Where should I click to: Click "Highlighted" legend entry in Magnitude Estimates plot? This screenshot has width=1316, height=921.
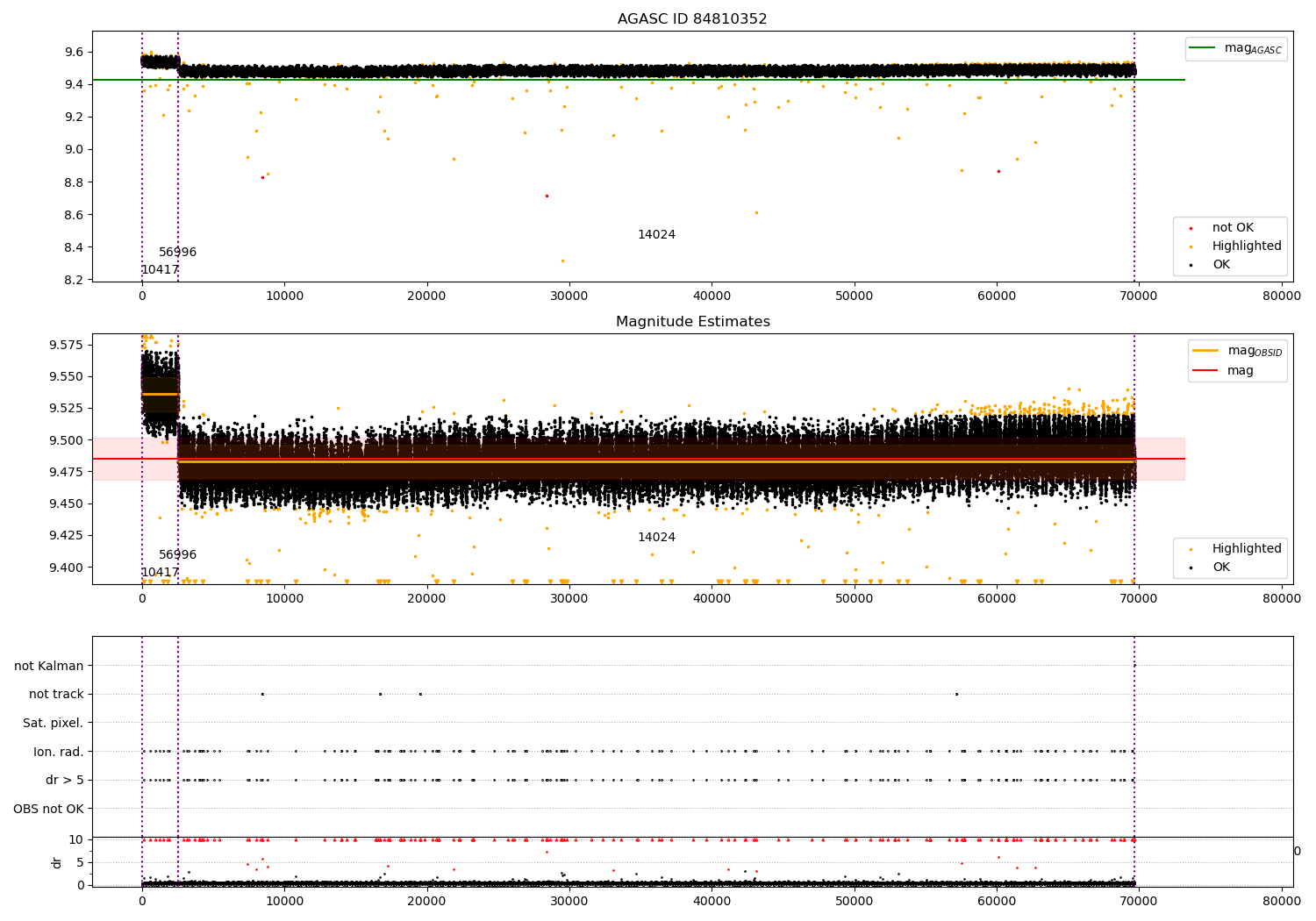pyautogui.click(x=1247, y=549)
